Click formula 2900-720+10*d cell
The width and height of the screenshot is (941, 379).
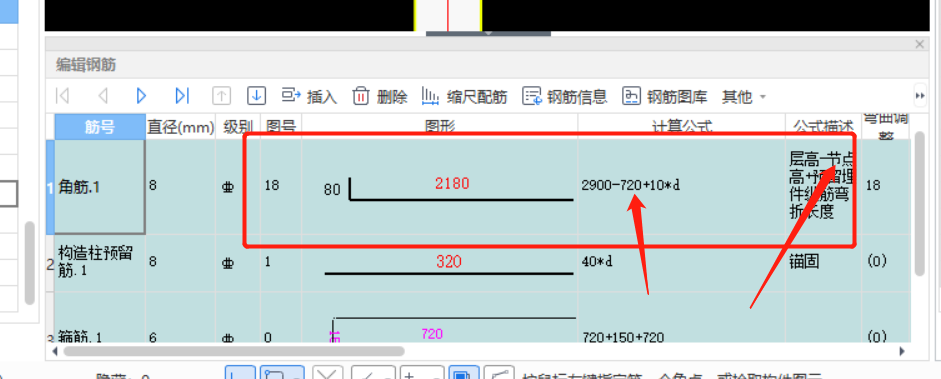(682, 187)
